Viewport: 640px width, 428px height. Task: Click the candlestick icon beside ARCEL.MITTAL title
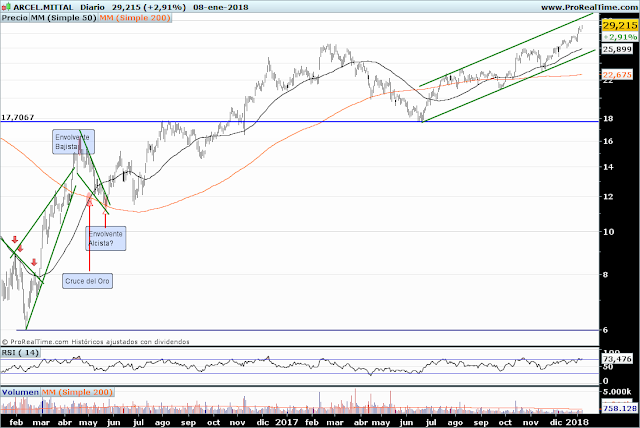(6, 7)
